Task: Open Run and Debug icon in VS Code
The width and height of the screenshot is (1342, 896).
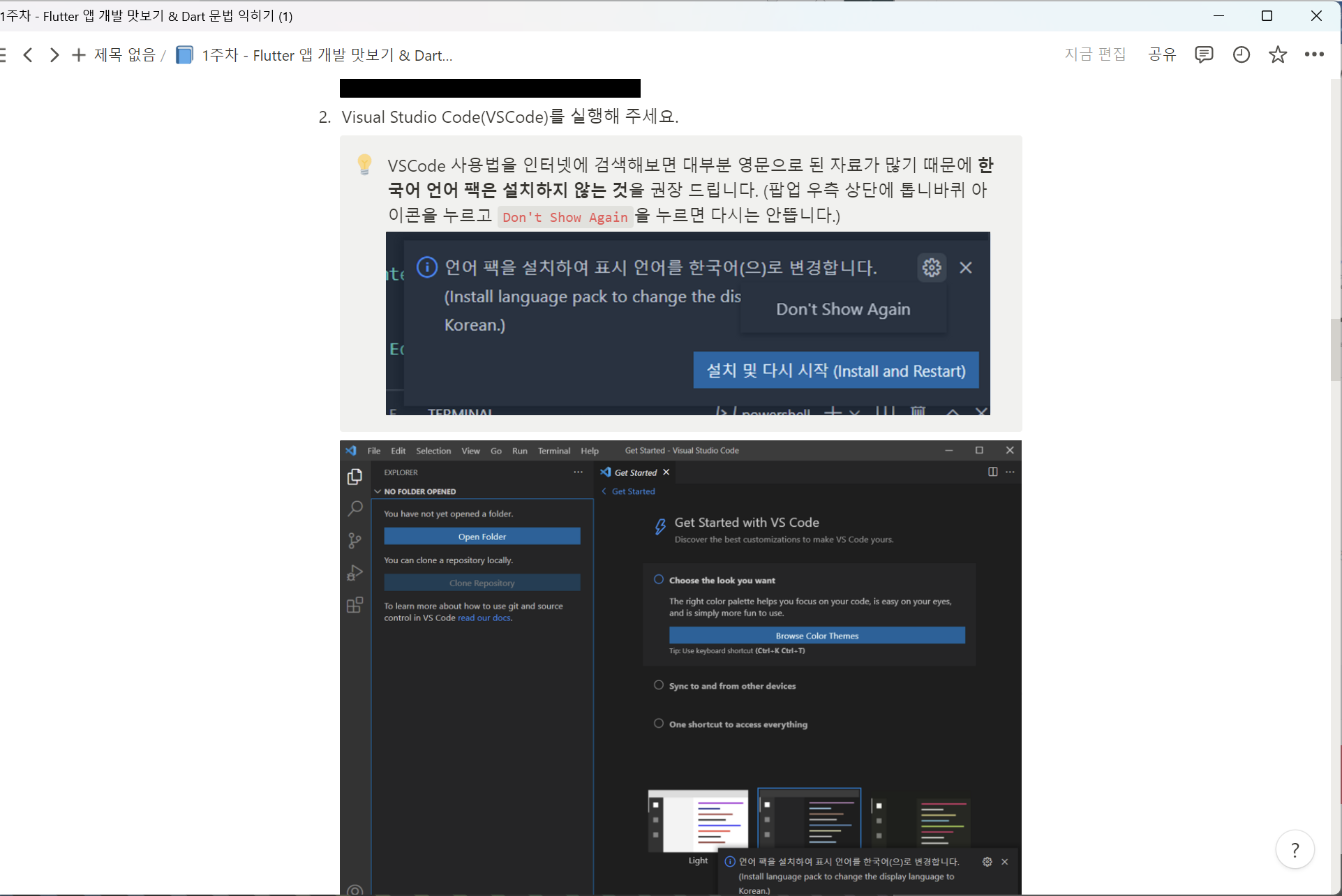Action: (x=355, y=573)
